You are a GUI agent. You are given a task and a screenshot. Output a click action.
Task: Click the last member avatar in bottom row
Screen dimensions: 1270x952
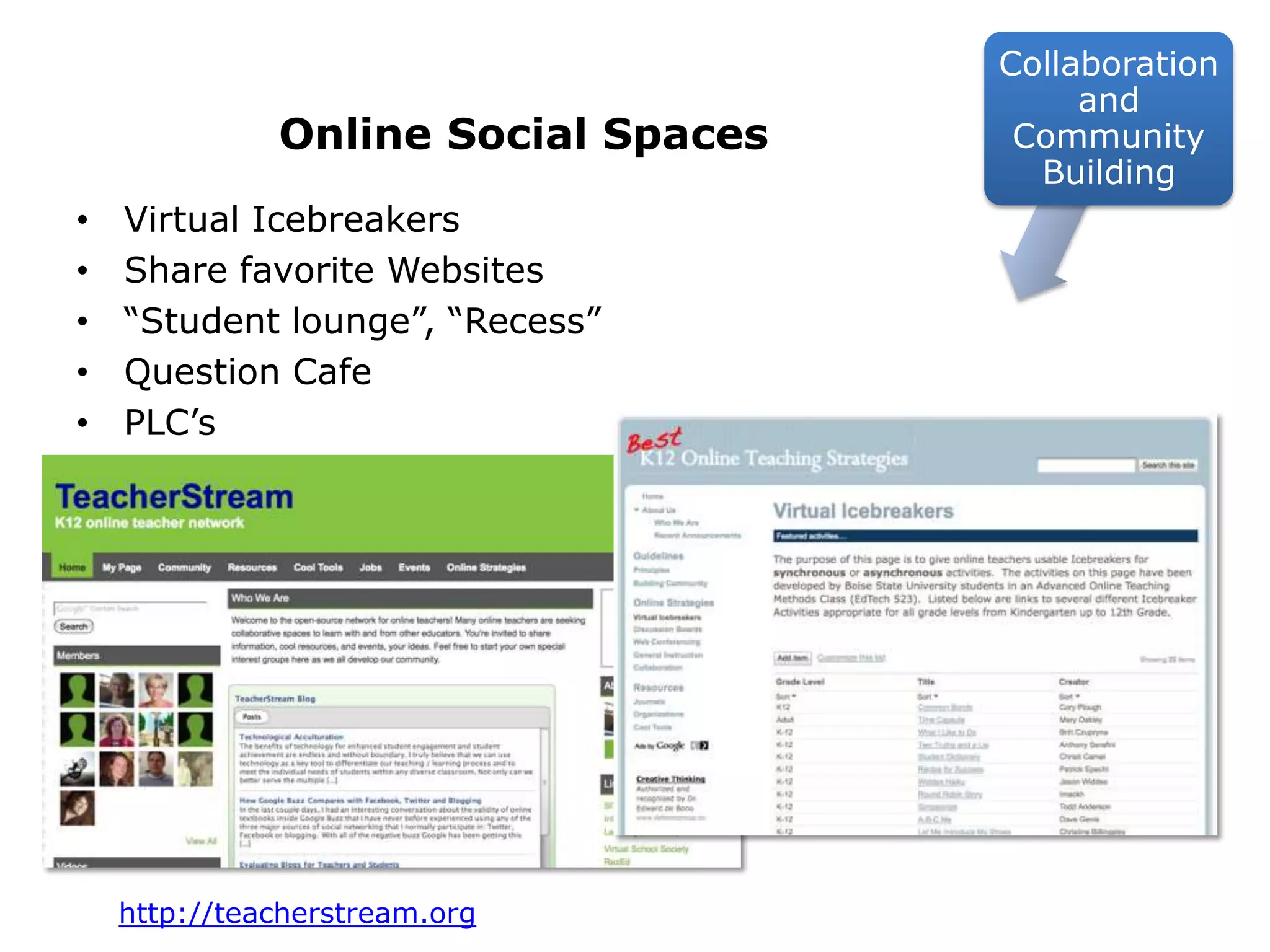point(78,808)
